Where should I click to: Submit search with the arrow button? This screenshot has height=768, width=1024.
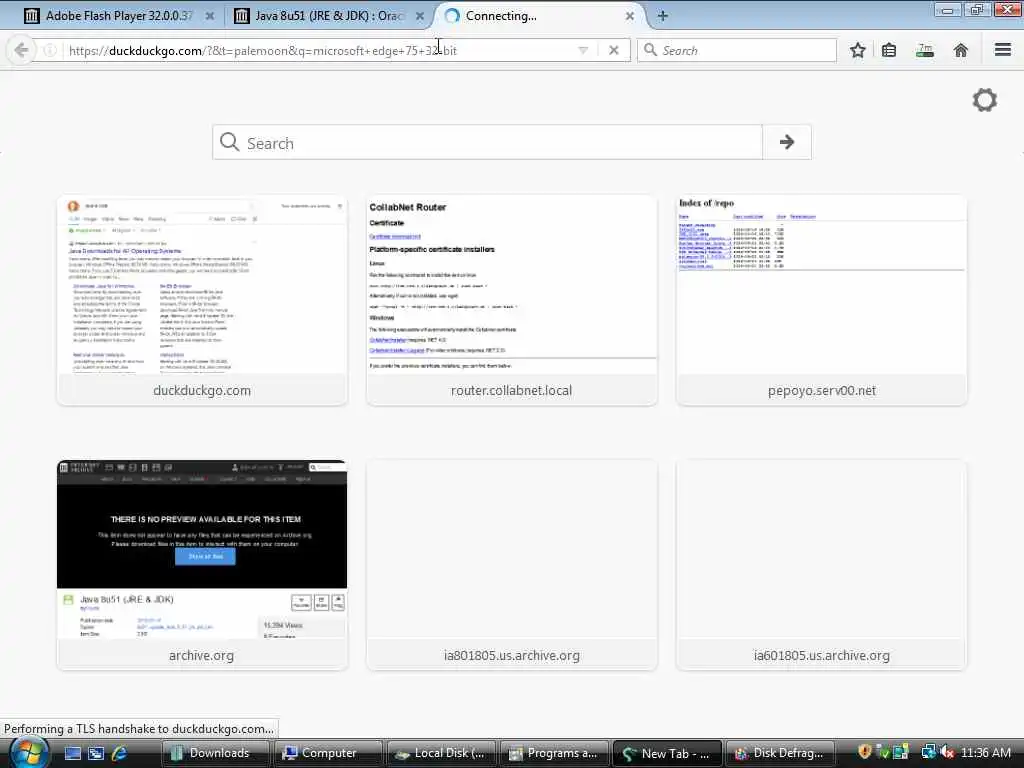point(787,142)
